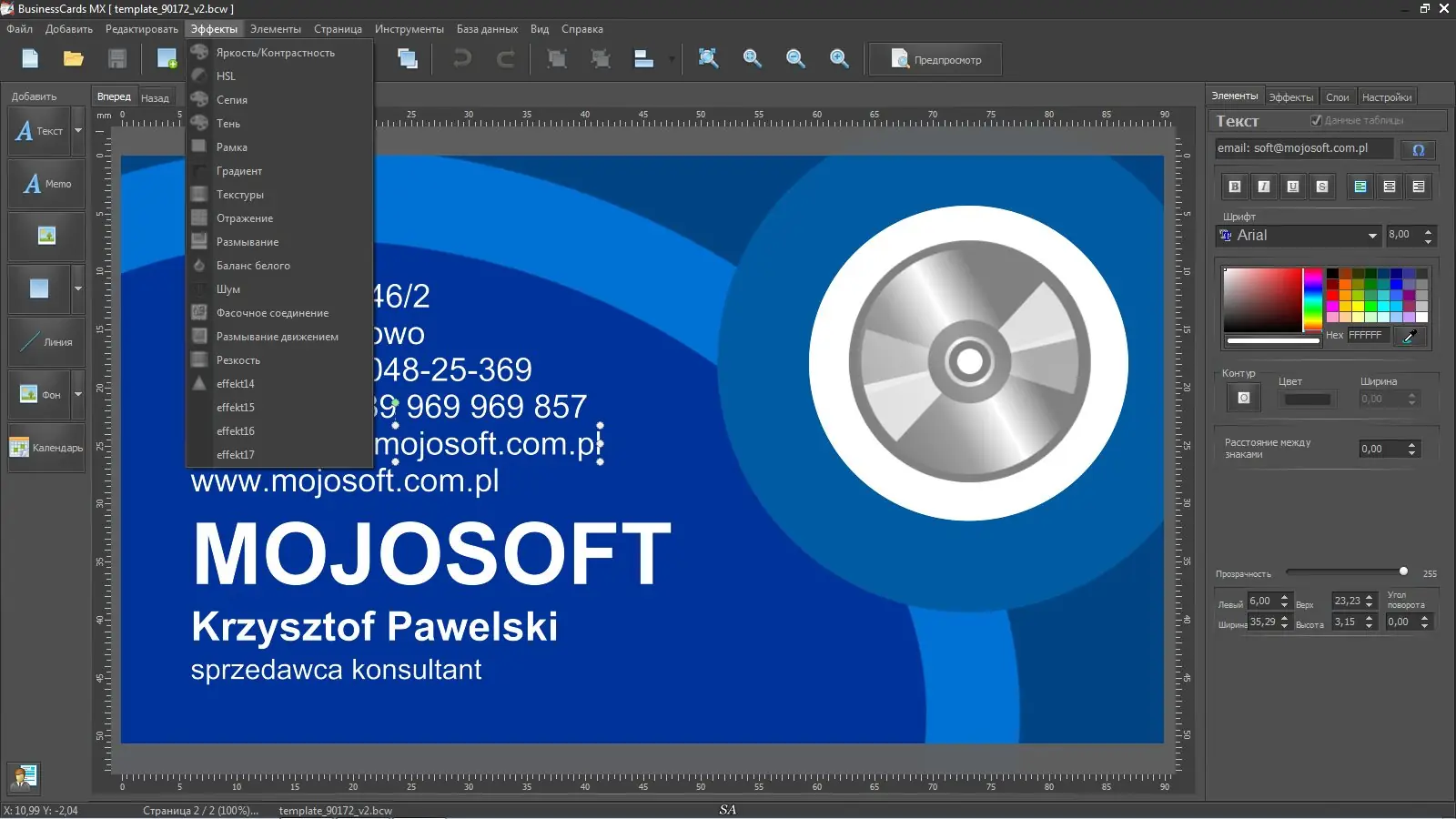Switch to the Эффекты tab in right panel
Viewport: 1456px width, 819px height.
(x=1291, y=97)
